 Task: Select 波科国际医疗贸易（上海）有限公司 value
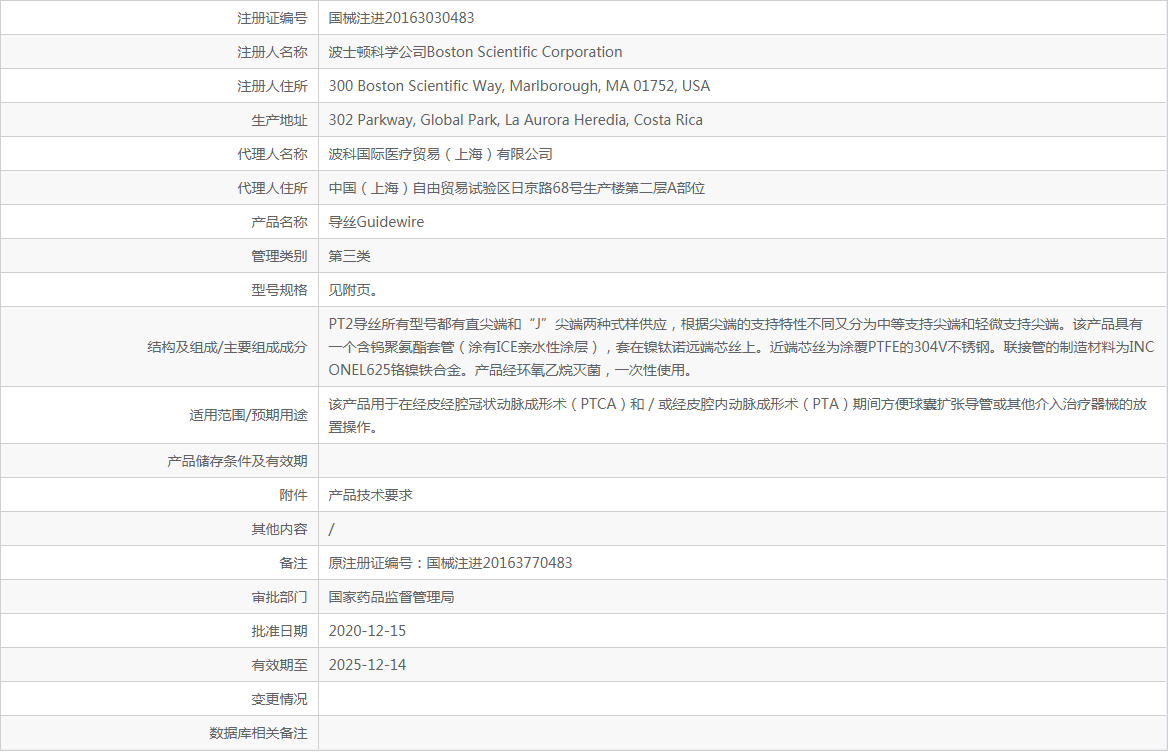tap(441, 154)
